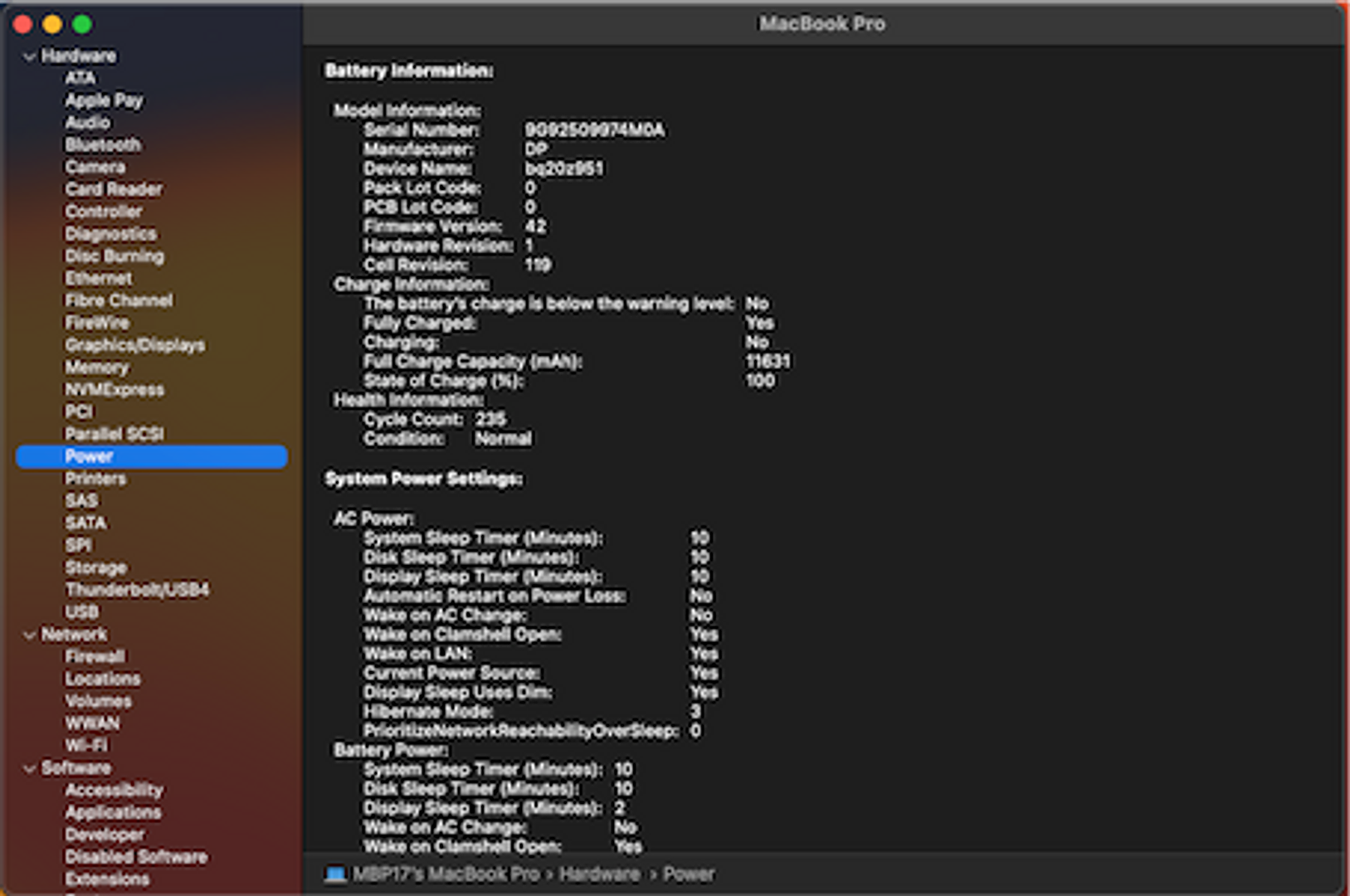Collapse the Software section chevron
Screen dimensions: 1350x896
click(x=30, y=768)
